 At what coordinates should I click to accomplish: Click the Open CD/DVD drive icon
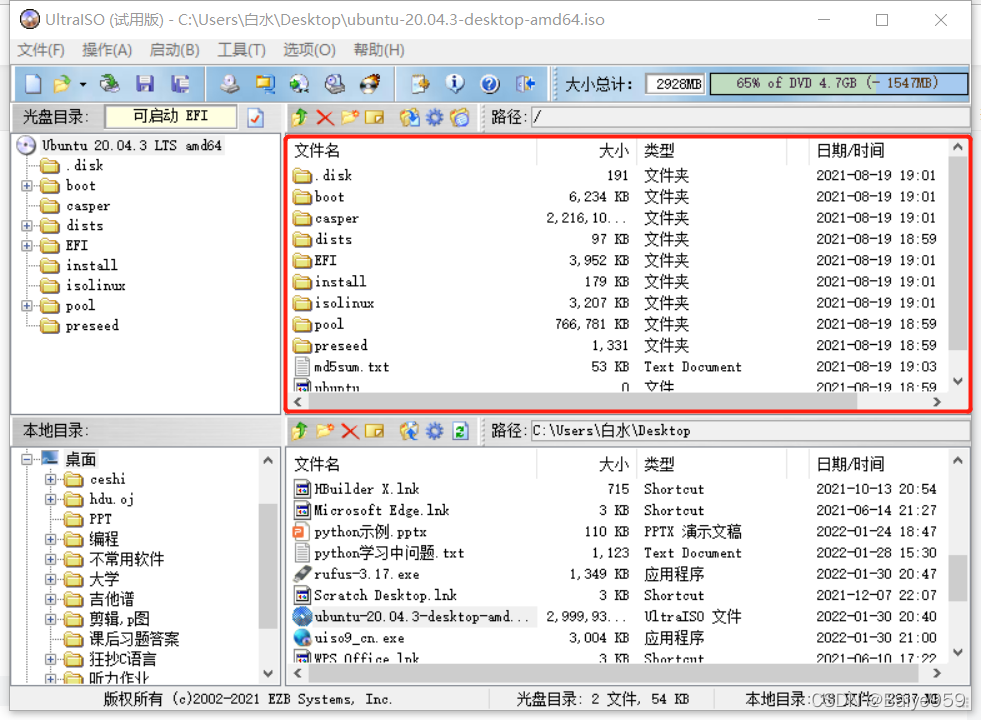pyautogui.click(x=110, y=83)
